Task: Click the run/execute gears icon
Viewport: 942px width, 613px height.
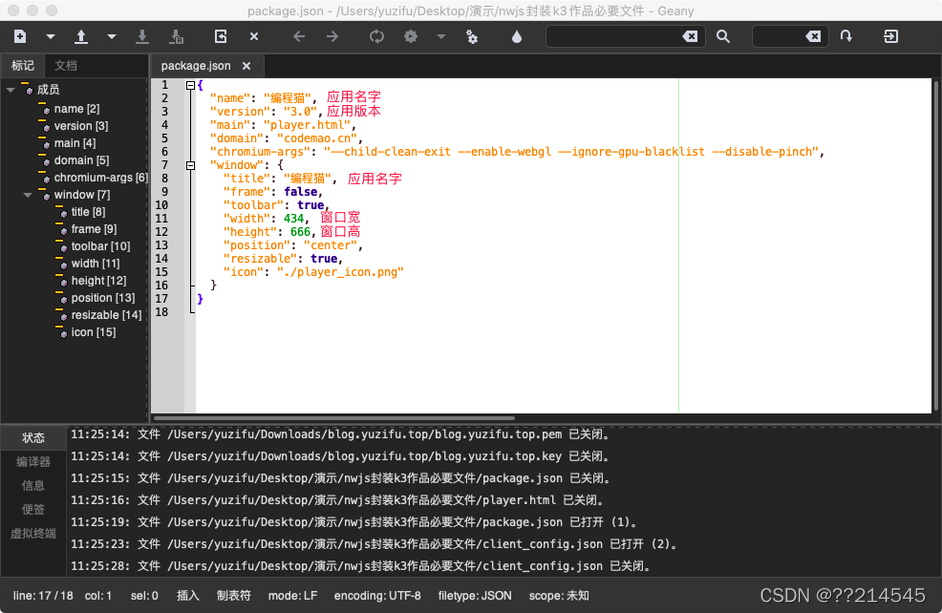Action: (x=472, y=37)
